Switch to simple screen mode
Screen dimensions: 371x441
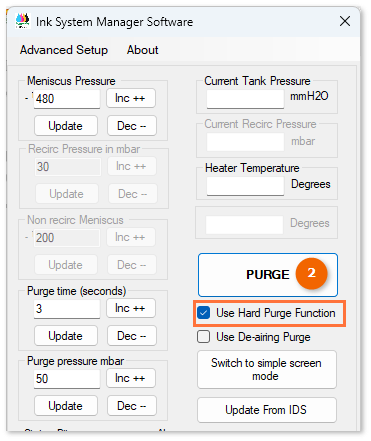click(x=267, y=369)
